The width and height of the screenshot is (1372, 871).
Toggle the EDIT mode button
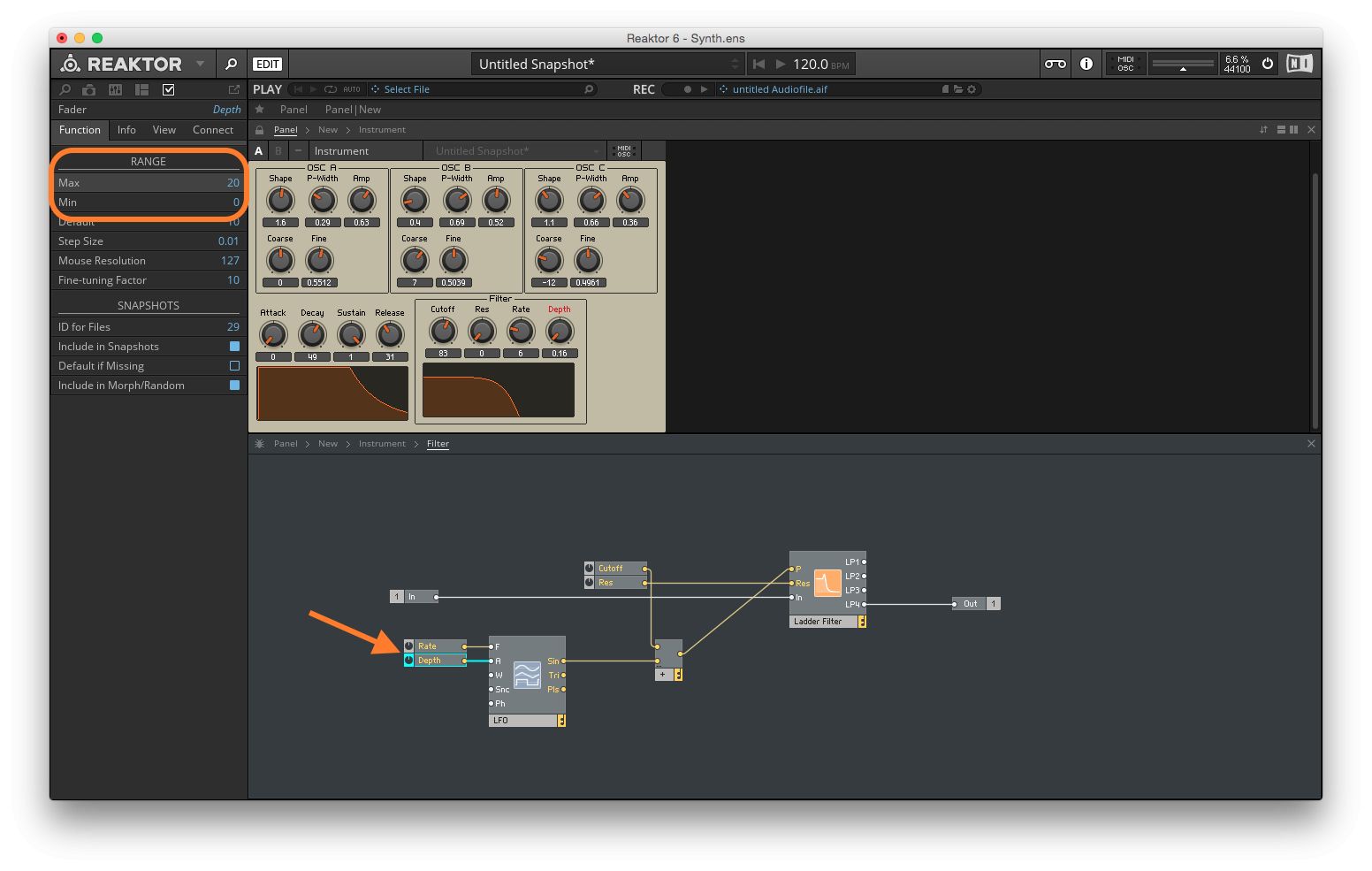[267, 65]
